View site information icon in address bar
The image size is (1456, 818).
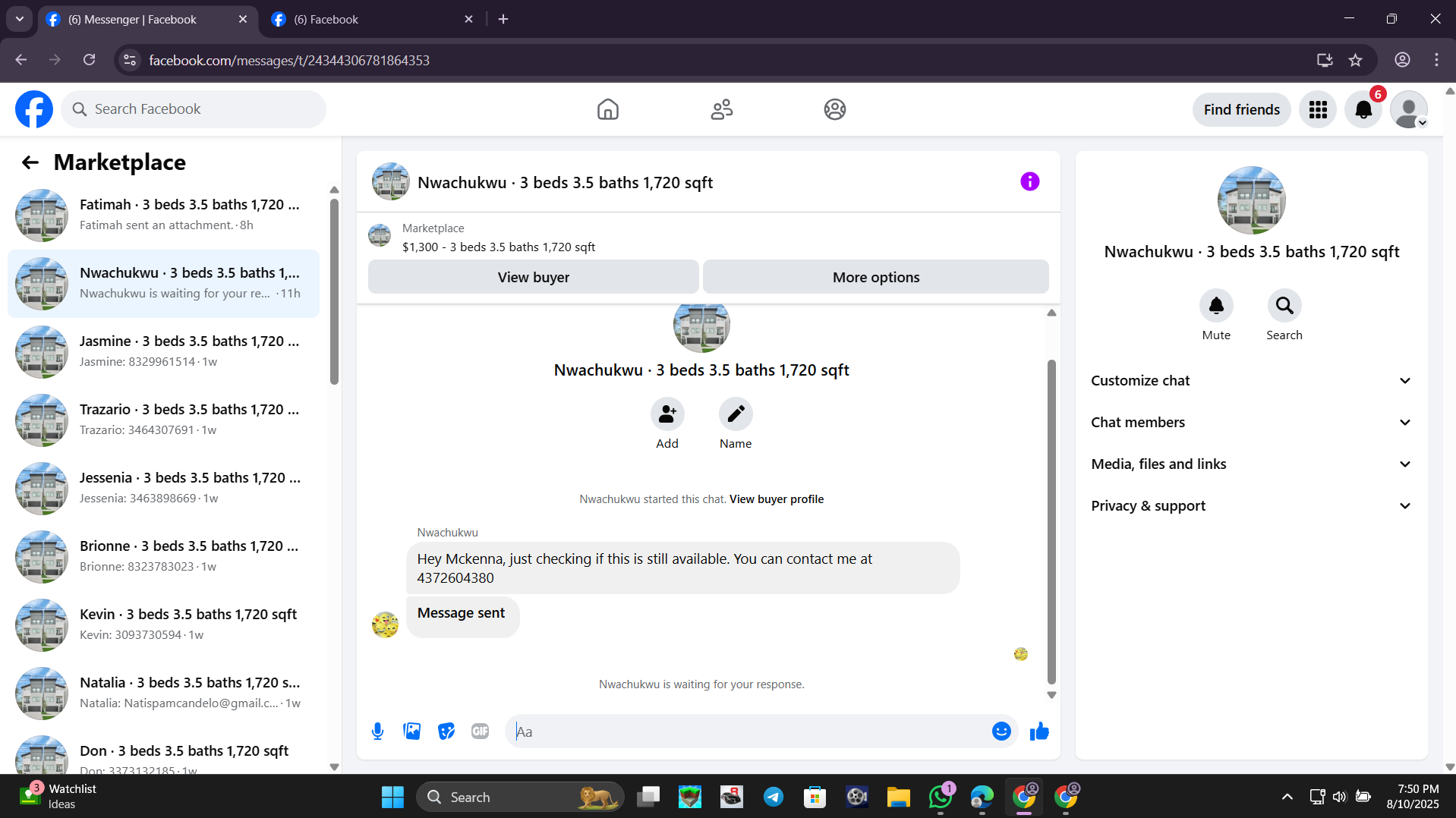(x=131, y=60)
